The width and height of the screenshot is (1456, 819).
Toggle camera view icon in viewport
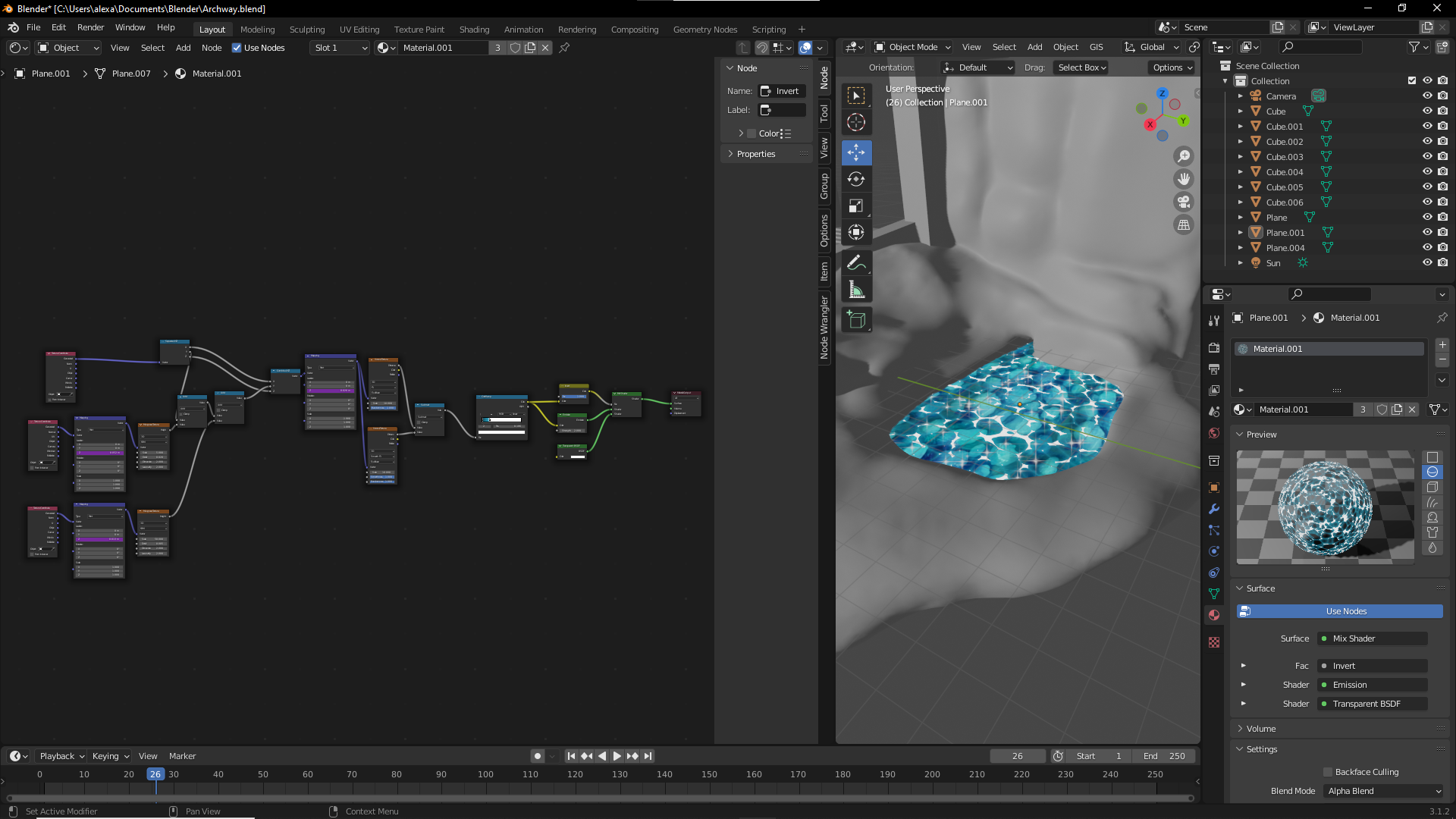pos(1183,202)
